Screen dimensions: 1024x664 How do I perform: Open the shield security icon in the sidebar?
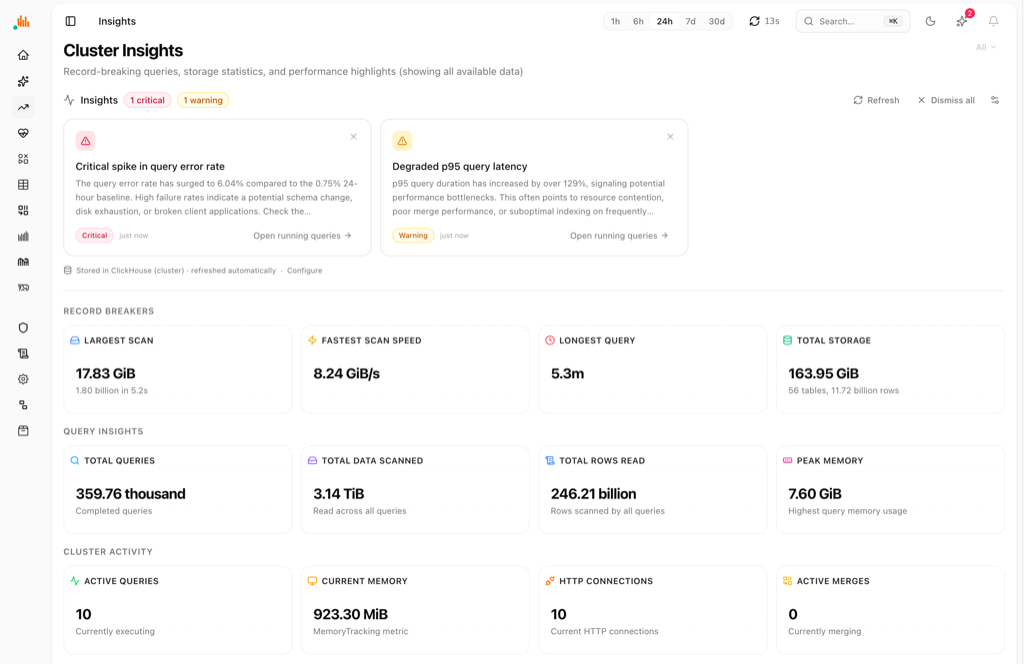tap(23, 328)
